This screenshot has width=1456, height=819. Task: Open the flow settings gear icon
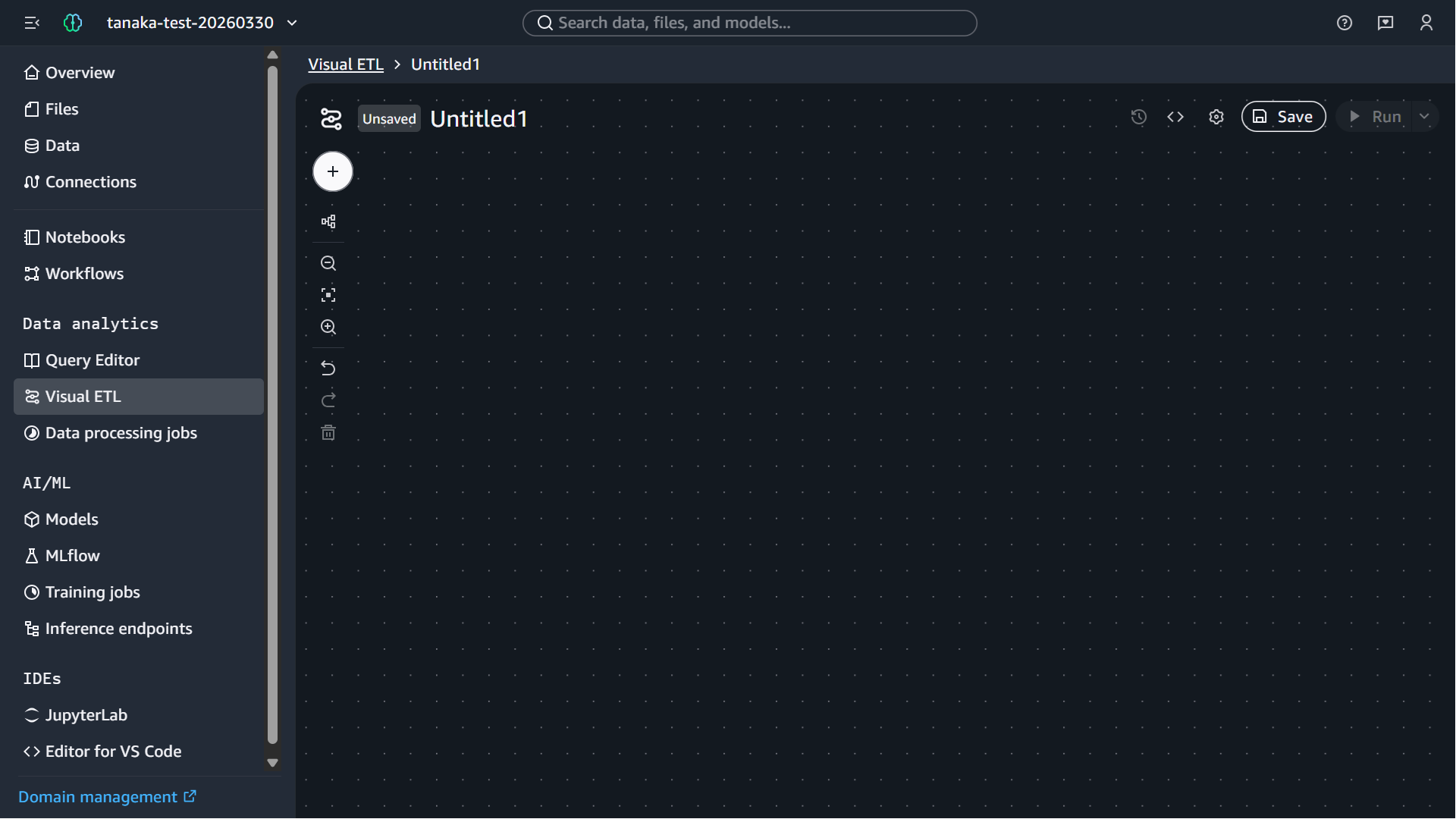pos(1216,117)
